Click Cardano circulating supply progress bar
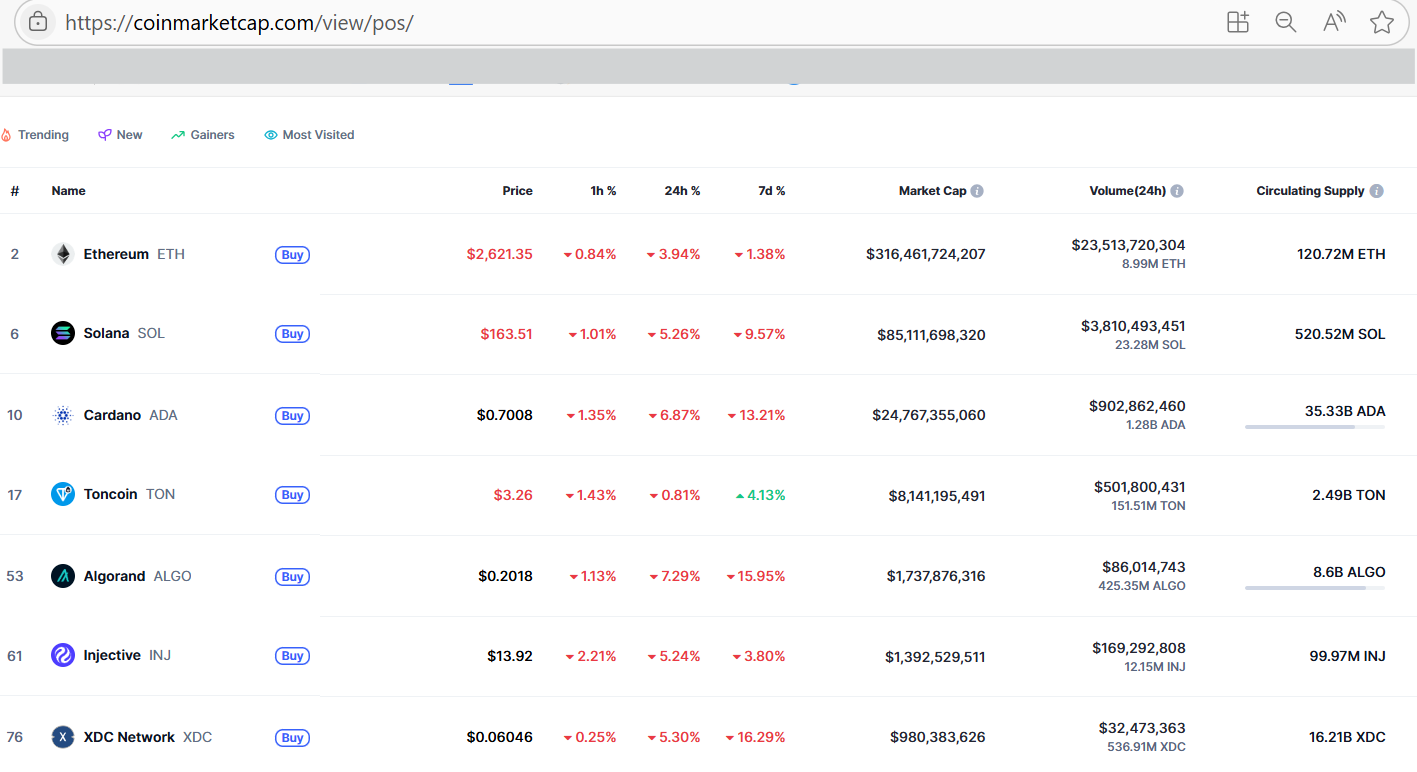This screenshot has height=772, width=1417. (1315, 427)
